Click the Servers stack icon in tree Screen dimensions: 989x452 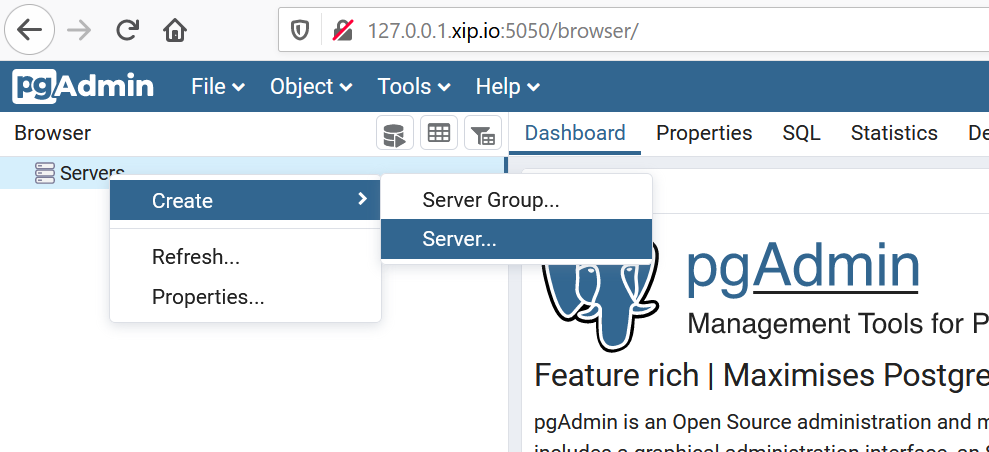tap(45, 173)
